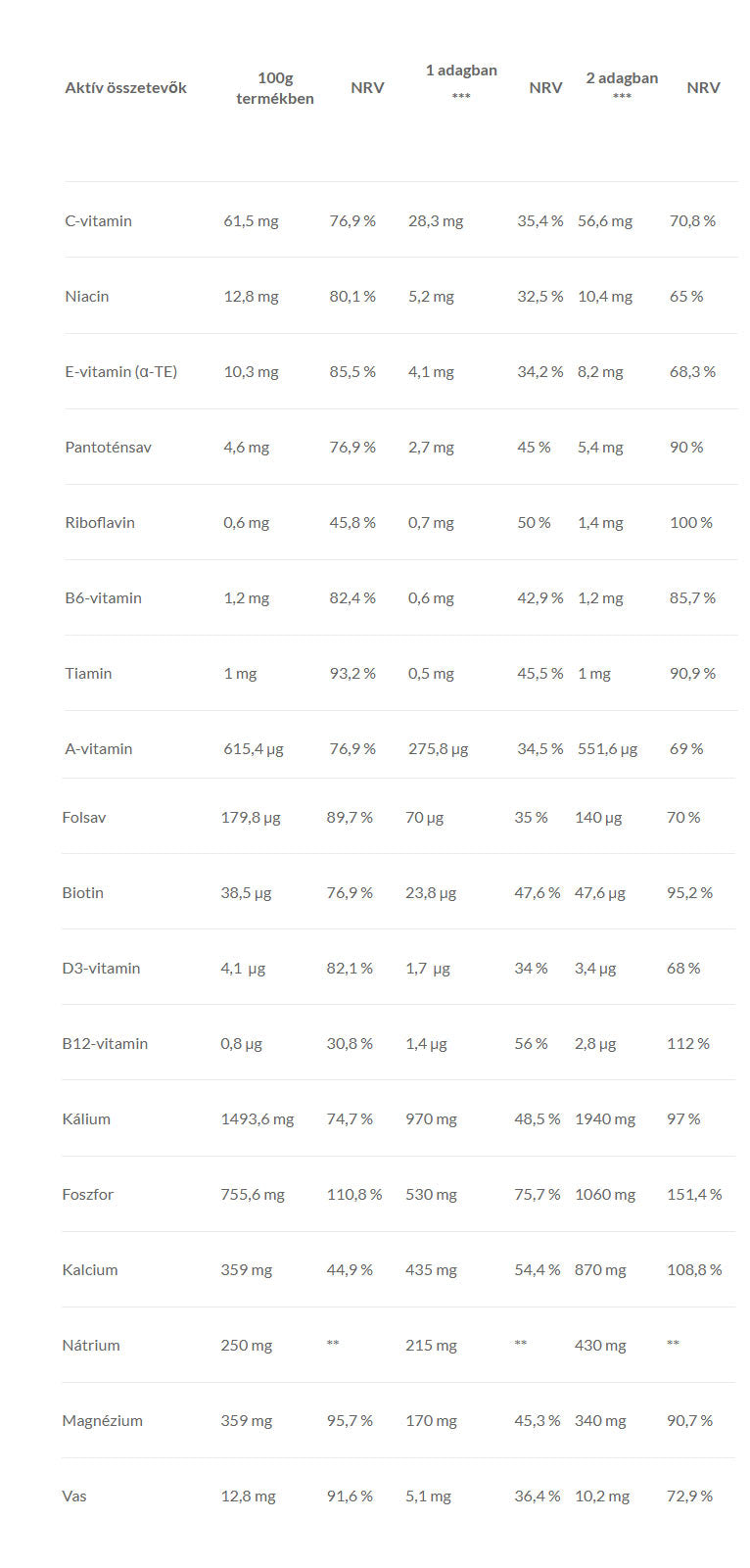Viewport: 750px width, 1568px height.
Task: Select the B12-vitamin 112 % value
Action: 688,1043
